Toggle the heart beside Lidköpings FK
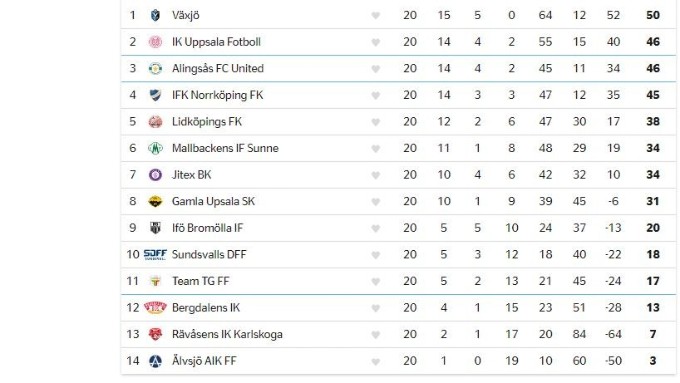This screenshot has height=383, width=680. tap(376, 122)
